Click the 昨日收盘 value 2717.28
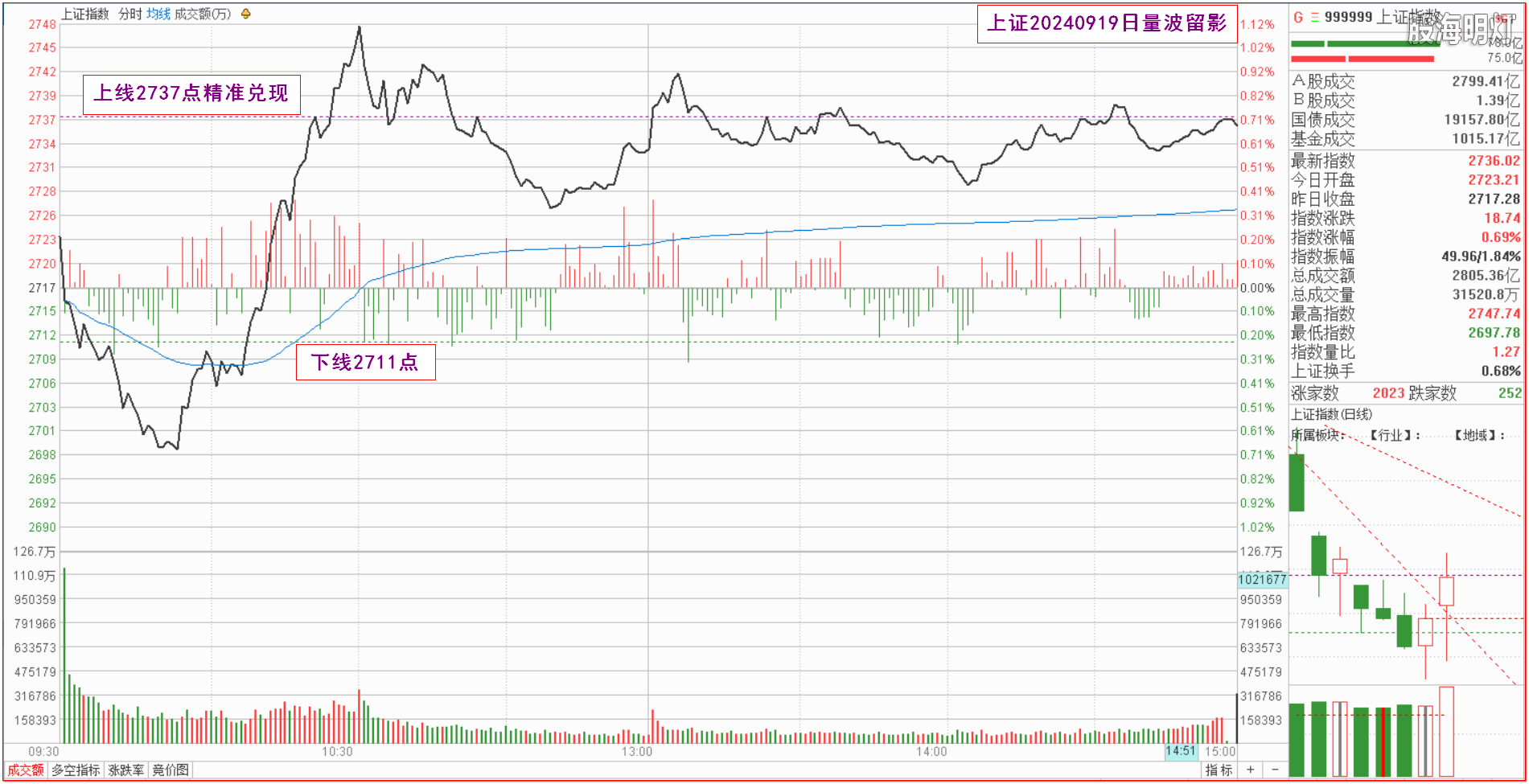Viewport: 1529px width, 784px height. pos(1494,199)
